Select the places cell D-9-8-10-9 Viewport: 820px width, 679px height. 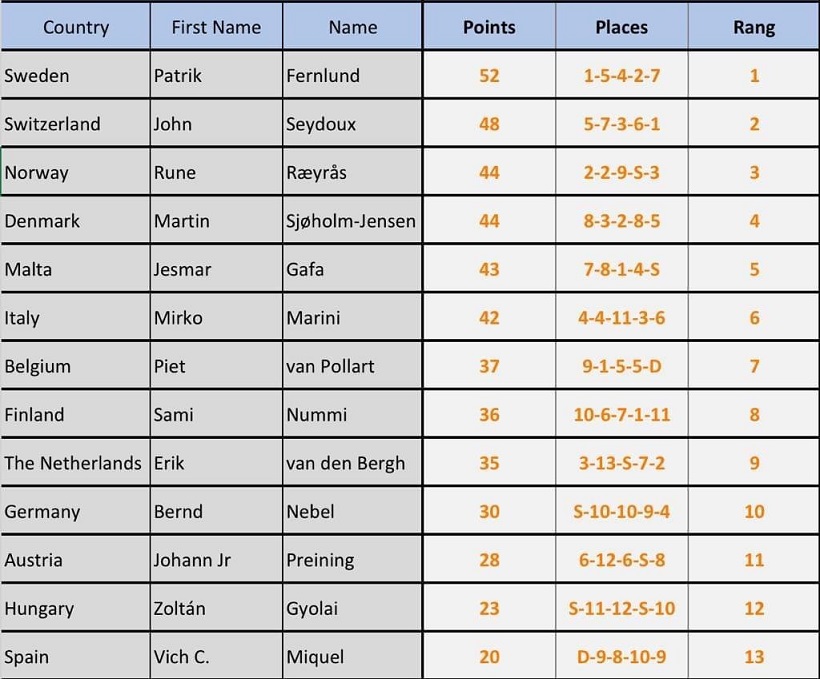(x=621, y=656)
